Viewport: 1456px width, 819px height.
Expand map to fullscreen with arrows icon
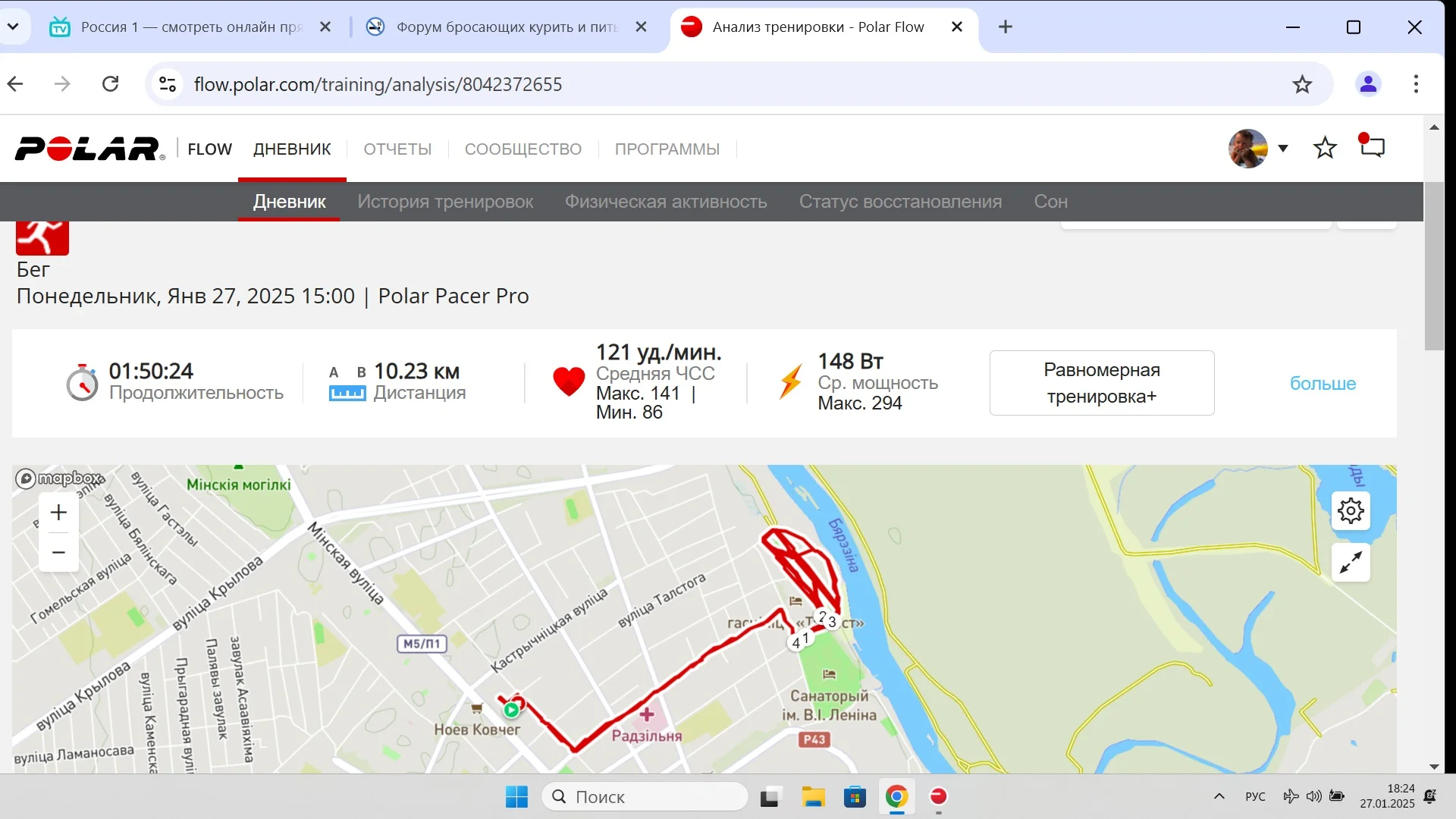click(x=1351, y=563)
